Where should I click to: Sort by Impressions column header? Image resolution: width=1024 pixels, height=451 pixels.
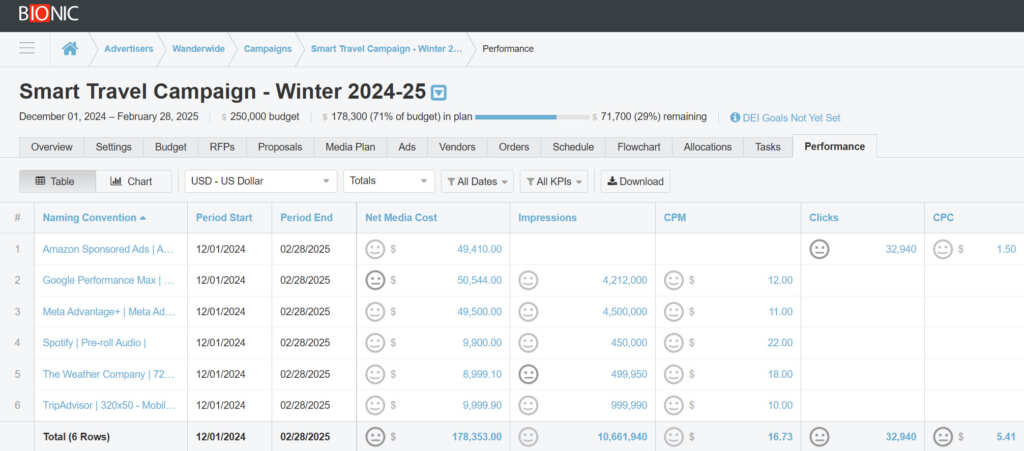[x=547, y=218]
